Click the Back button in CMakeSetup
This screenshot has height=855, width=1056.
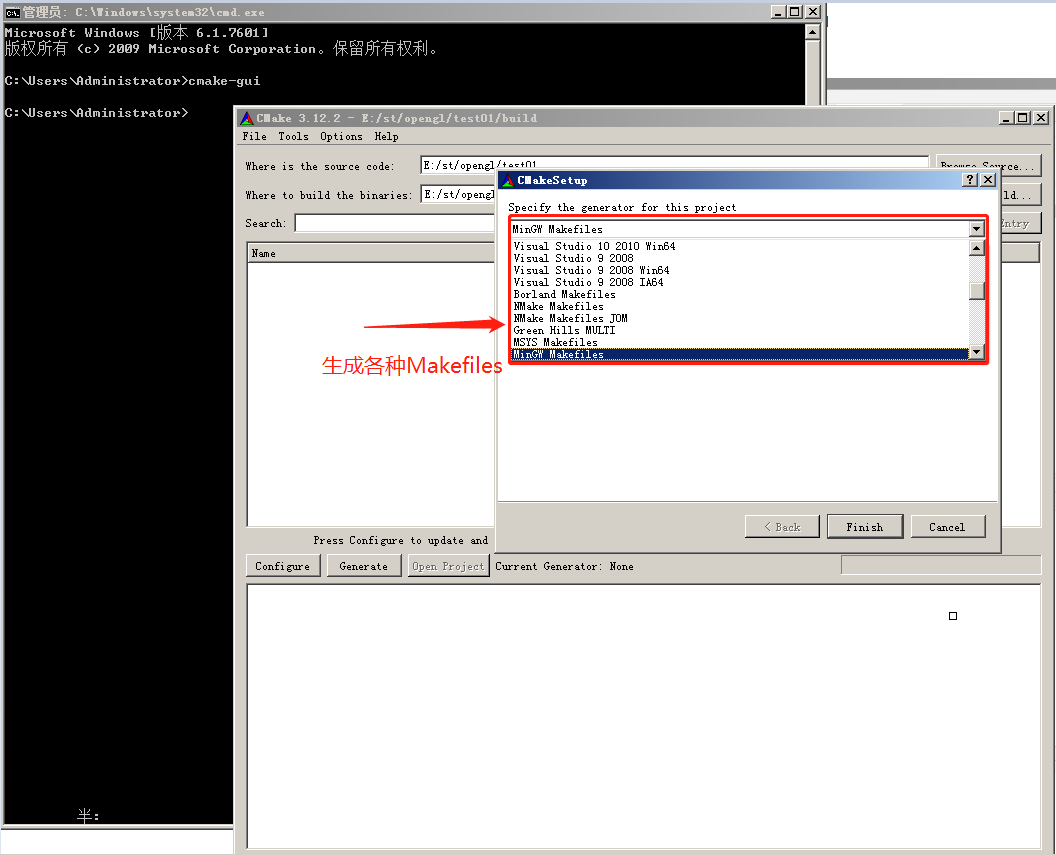point(782,527)
